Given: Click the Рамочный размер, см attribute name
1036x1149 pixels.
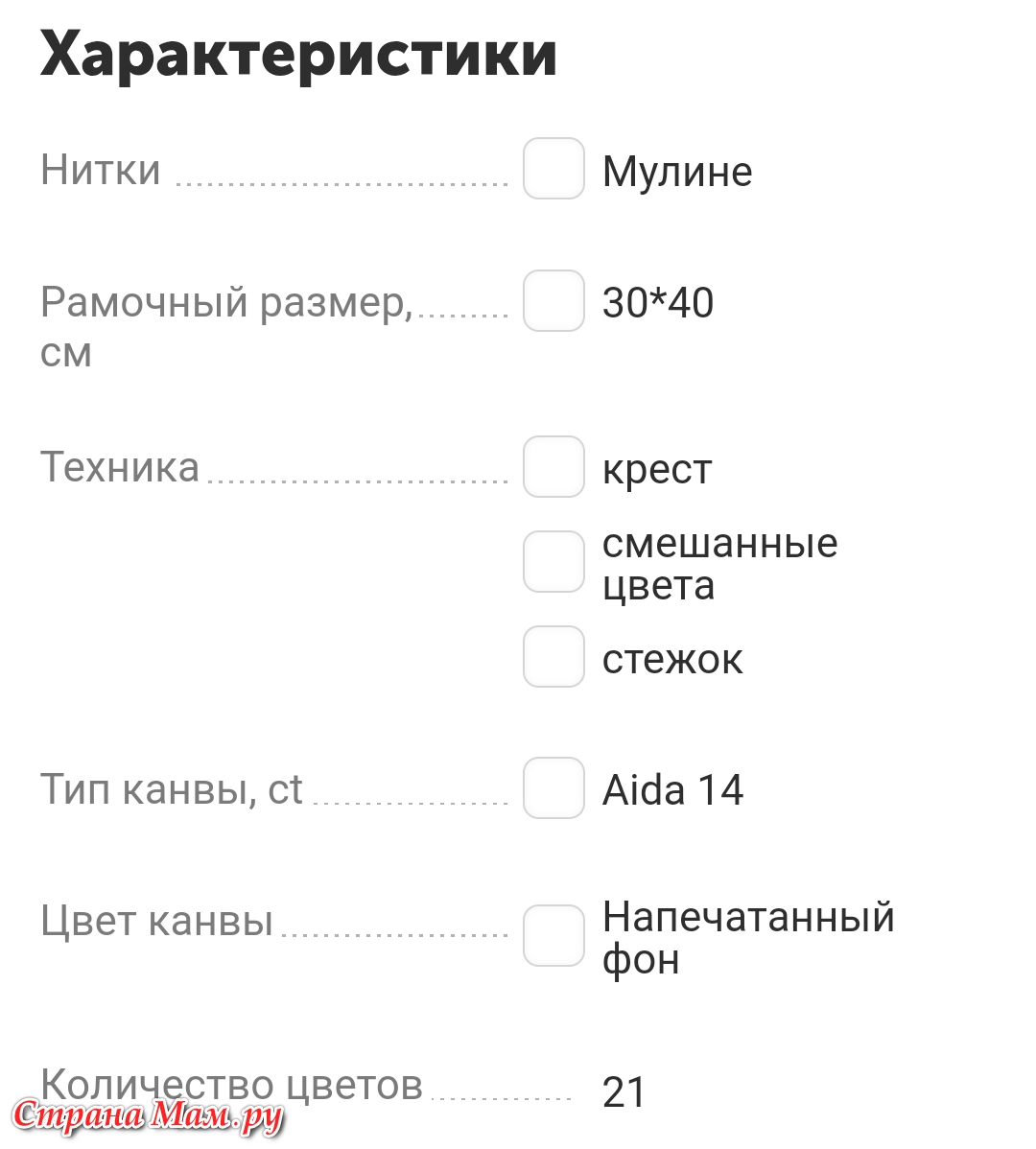Looking at the screenshot, I should point(227,327).
